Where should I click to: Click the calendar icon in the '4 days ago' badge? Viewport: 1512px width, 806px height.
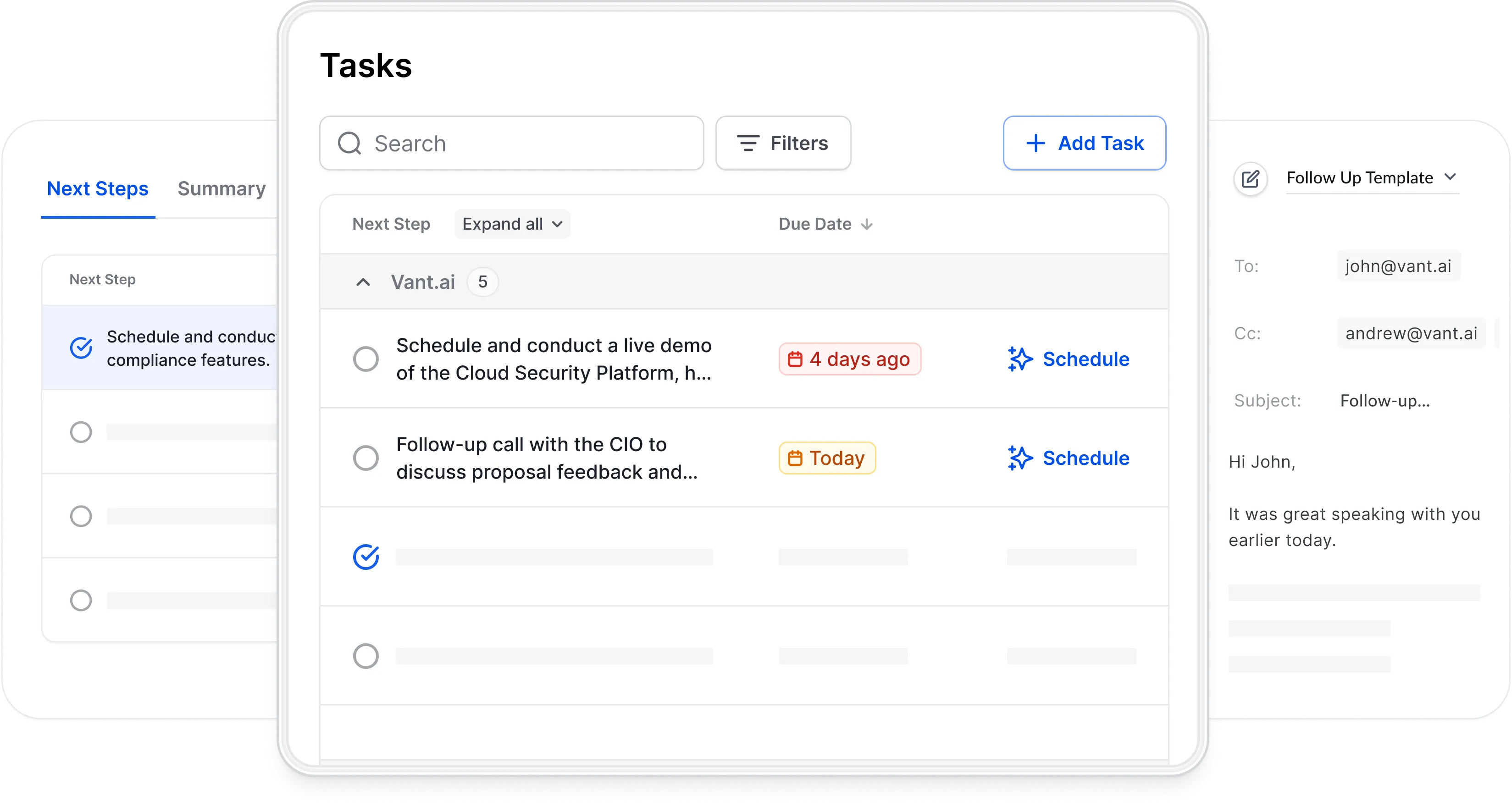(795, 359)
